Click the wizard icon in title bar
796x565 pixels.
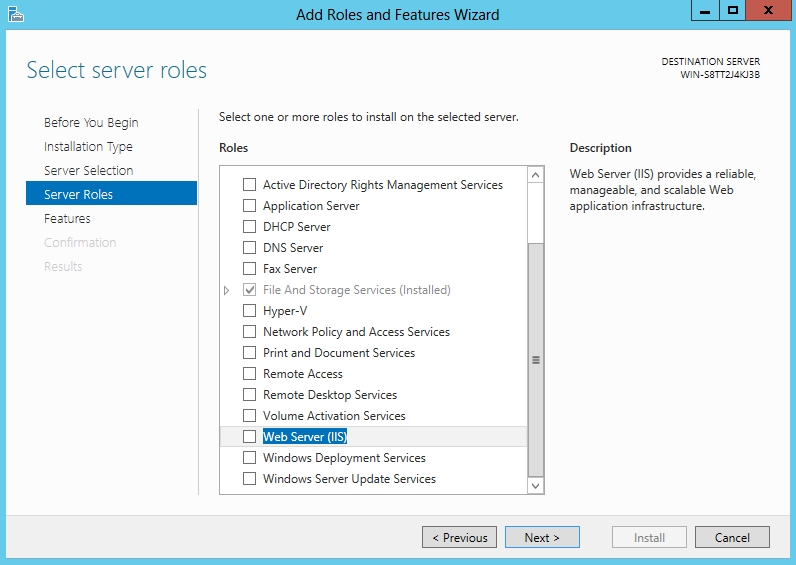tap(14, 14)
